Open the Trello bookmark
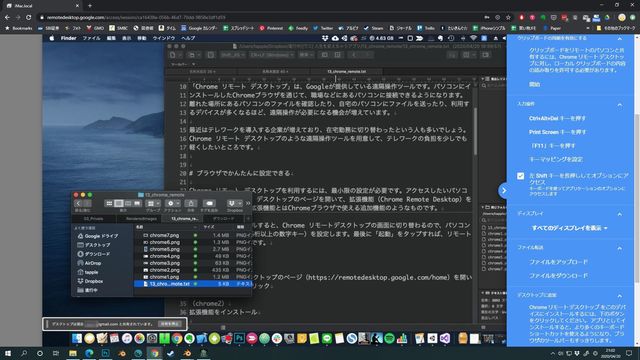Image resolution: width=640 pixels, height=360 pixels. pos(426,28)
